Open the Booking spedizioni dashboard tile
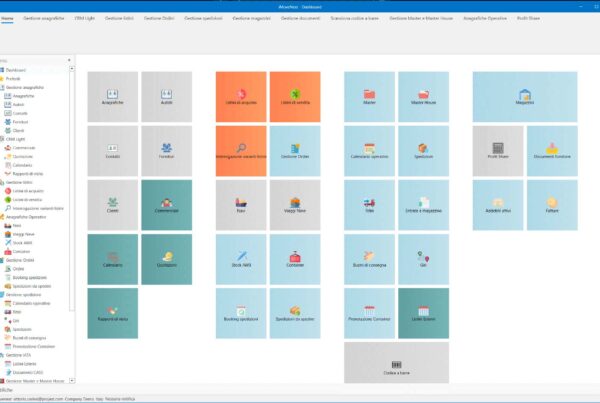600x403 pixels. click(x=241, y=313)
